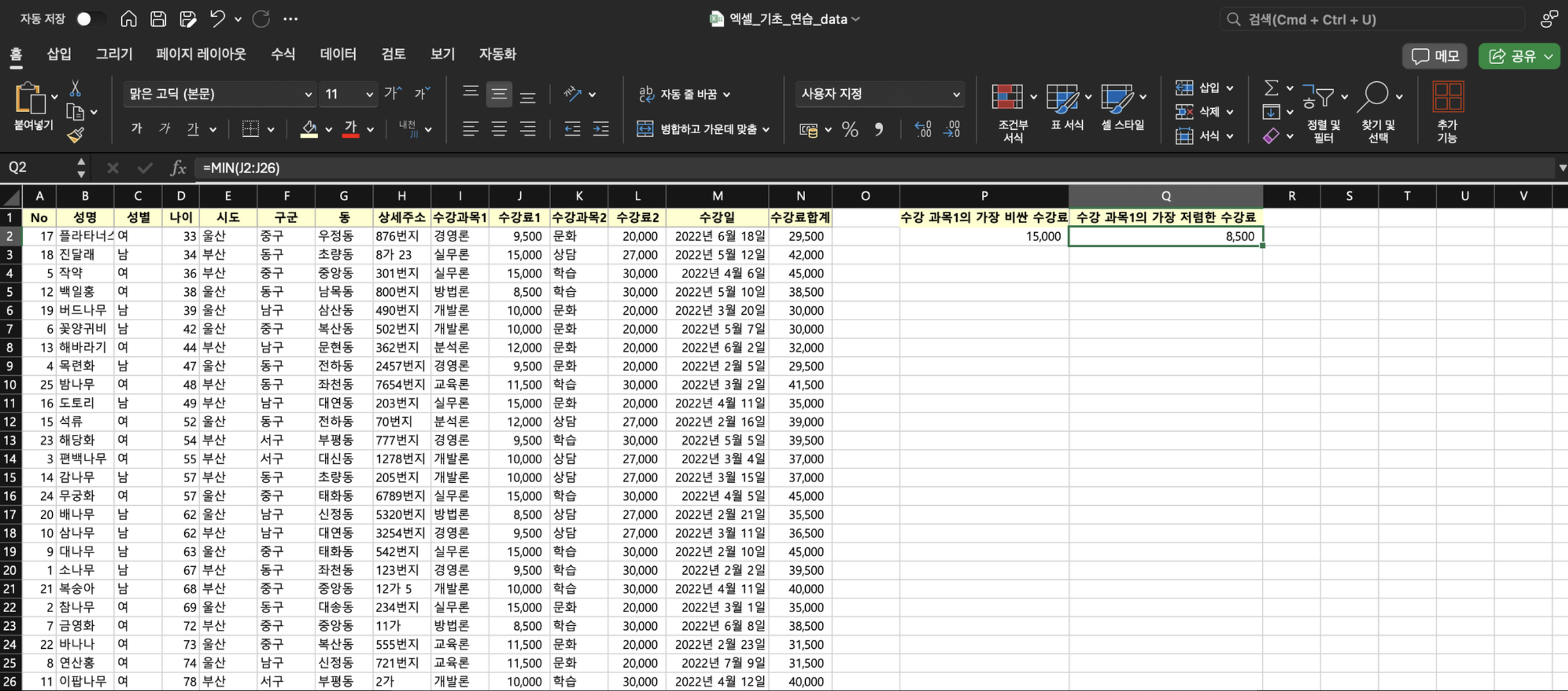1568x691 pixels.
Task: Click the percent style icon
Action: pyautogui.click(x=850, y=129)
